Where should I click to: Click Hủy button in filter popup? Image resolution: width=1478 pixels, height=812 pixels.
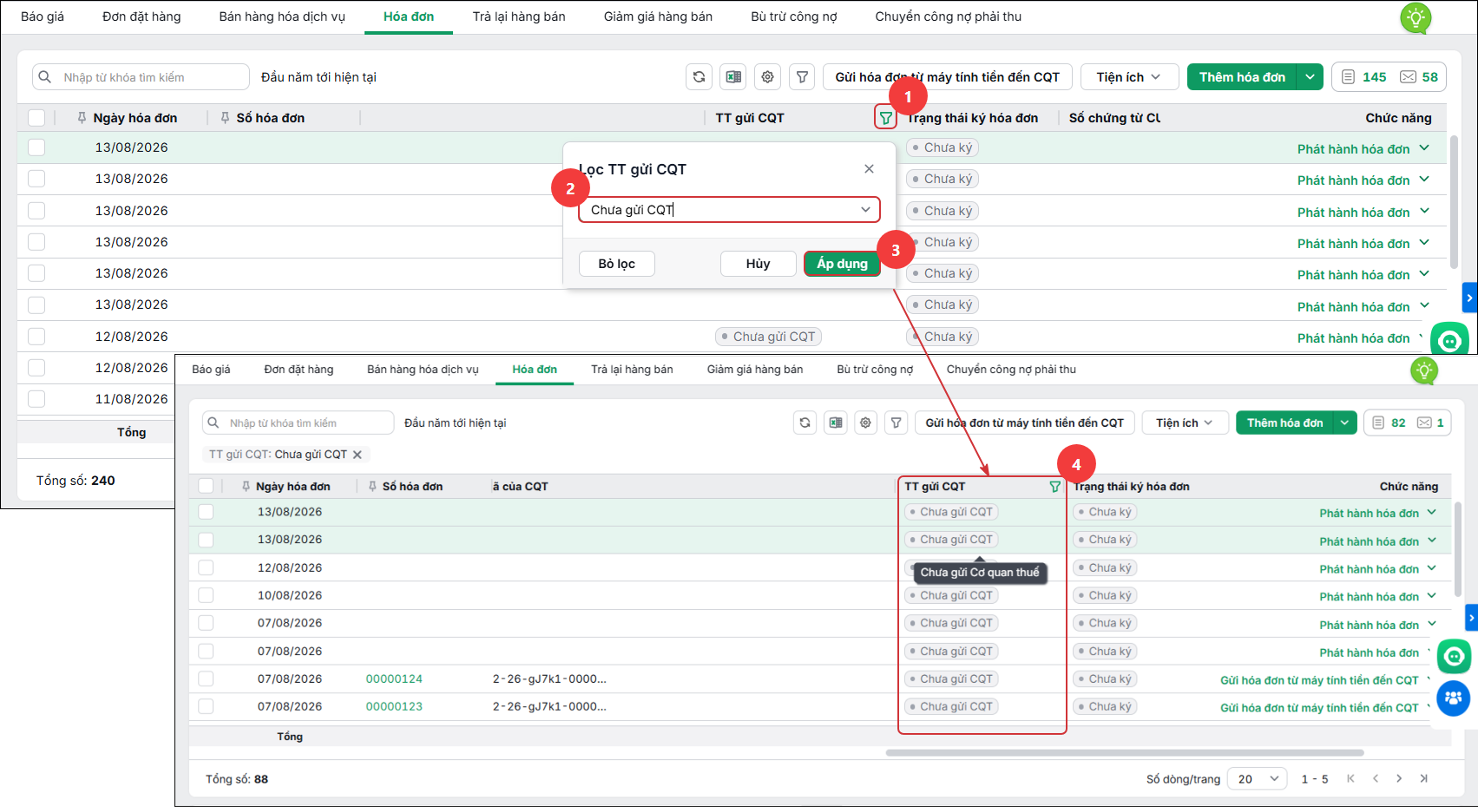[x=758, y=264]
